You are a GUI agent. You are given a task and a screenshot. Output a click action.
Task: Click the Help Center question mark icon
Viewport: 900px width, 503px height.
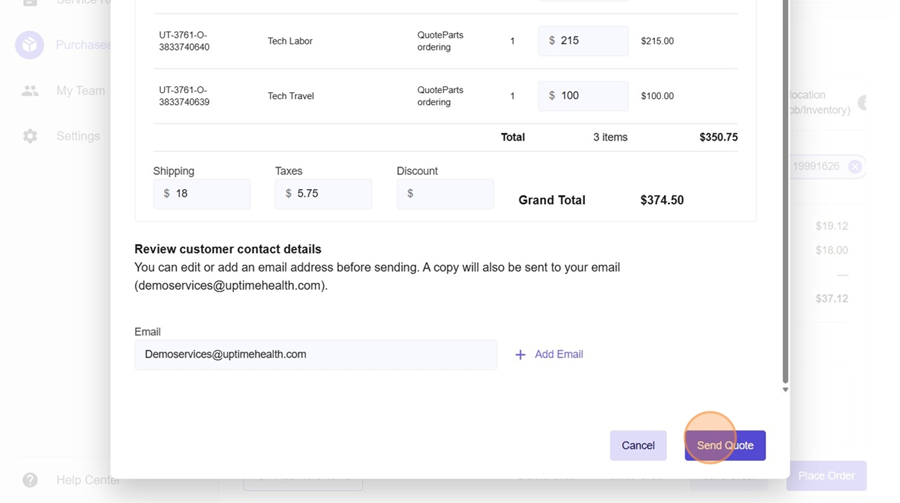(30, 480)
